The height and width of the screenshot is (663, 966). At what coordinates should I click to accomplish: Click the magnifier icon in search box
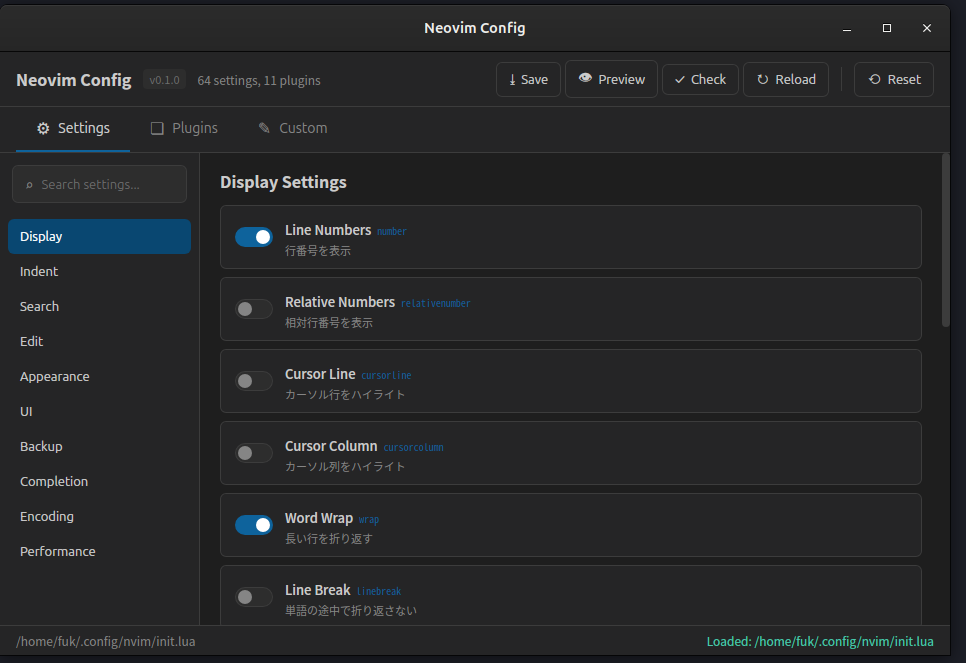(29, 185)
